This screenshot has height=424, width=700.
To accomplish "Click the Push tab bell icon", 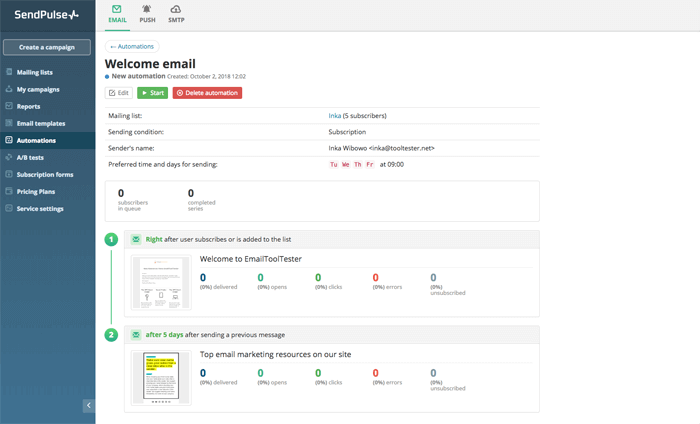I will pyautogui.click(x=147, y=9).
